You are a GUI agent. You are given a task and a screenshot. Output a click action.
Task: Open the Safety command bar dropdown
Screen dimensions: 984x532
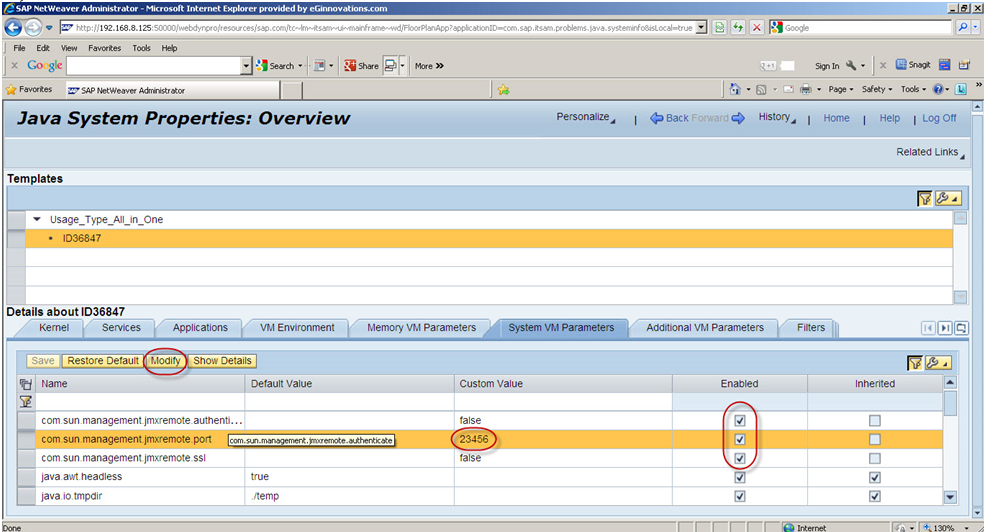click(x=877, y=89)
